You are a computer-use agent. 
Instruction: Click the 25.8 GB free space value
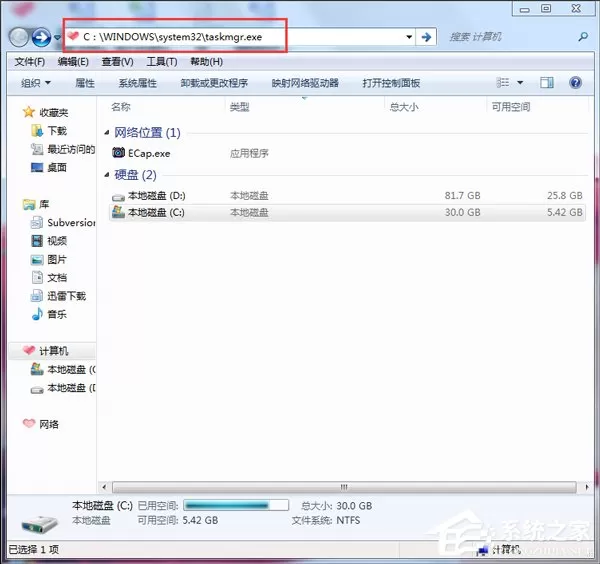[x=564, y=196]
